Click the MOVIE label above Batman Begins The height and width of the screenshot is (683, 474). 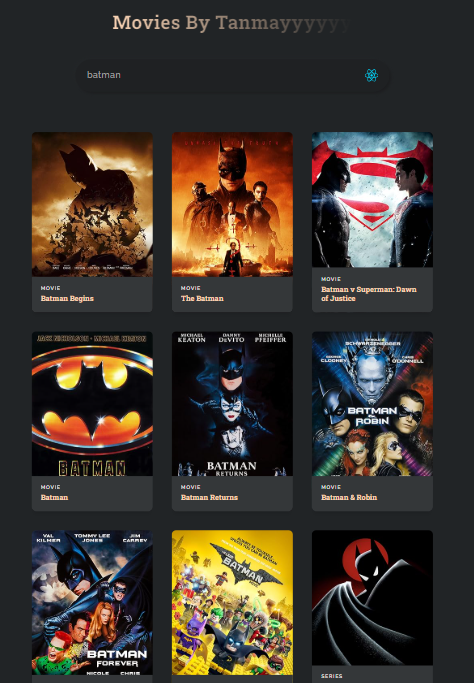(x=51, y=288)
